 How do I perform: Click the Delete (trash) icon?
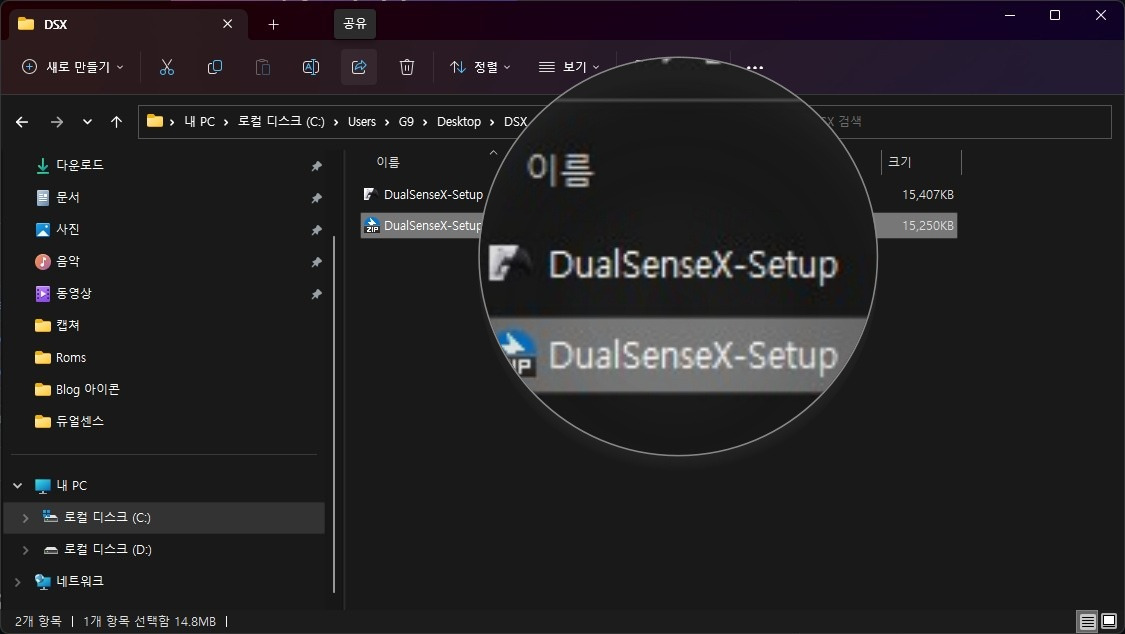[x=406, y=67]
